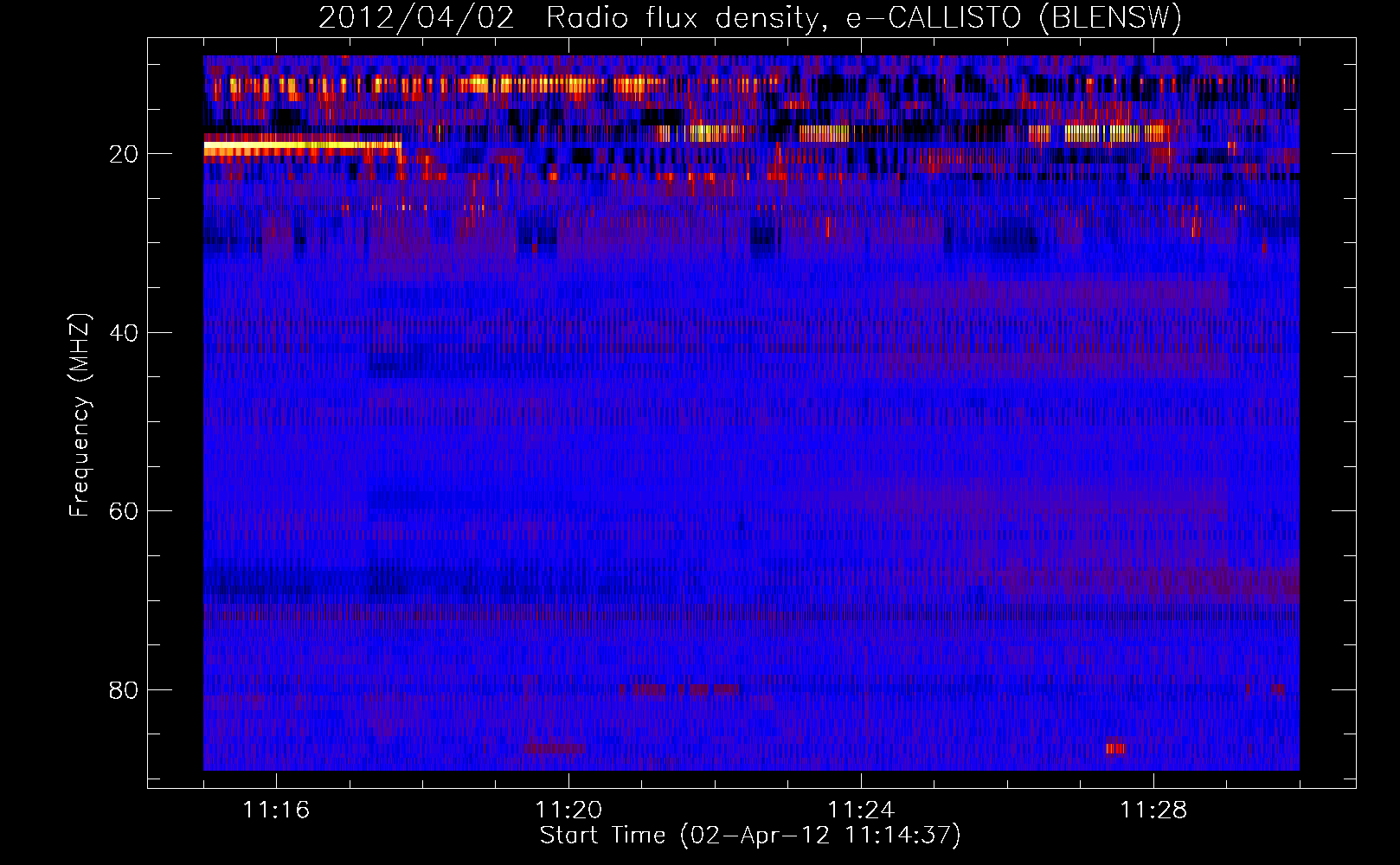Click the 11:16 time tick label

276,811
